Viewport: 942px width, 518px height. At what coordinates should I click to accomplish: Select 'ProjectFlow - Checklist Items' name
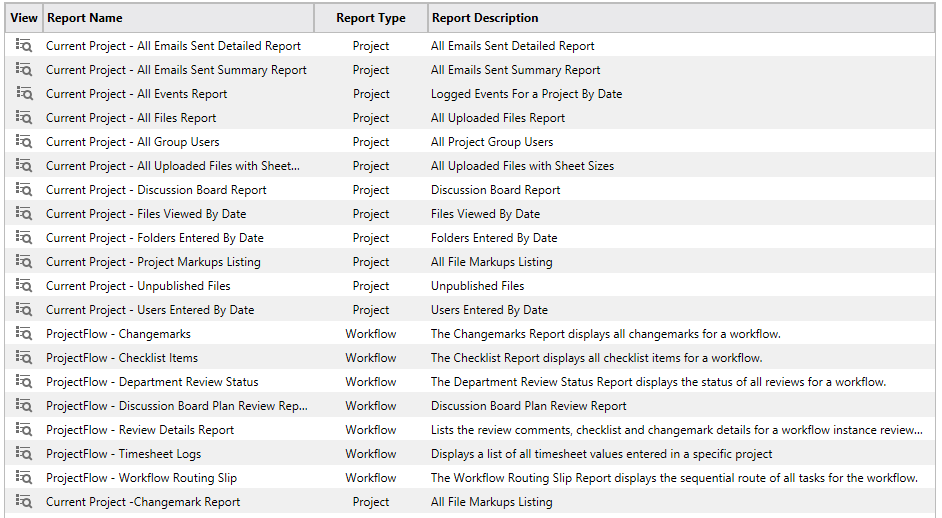[122, 359]
